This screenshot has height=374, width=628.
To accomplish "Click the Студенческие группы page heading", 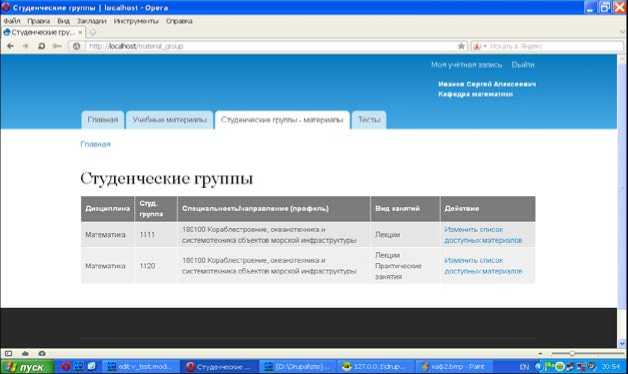I will coord(167,179).
